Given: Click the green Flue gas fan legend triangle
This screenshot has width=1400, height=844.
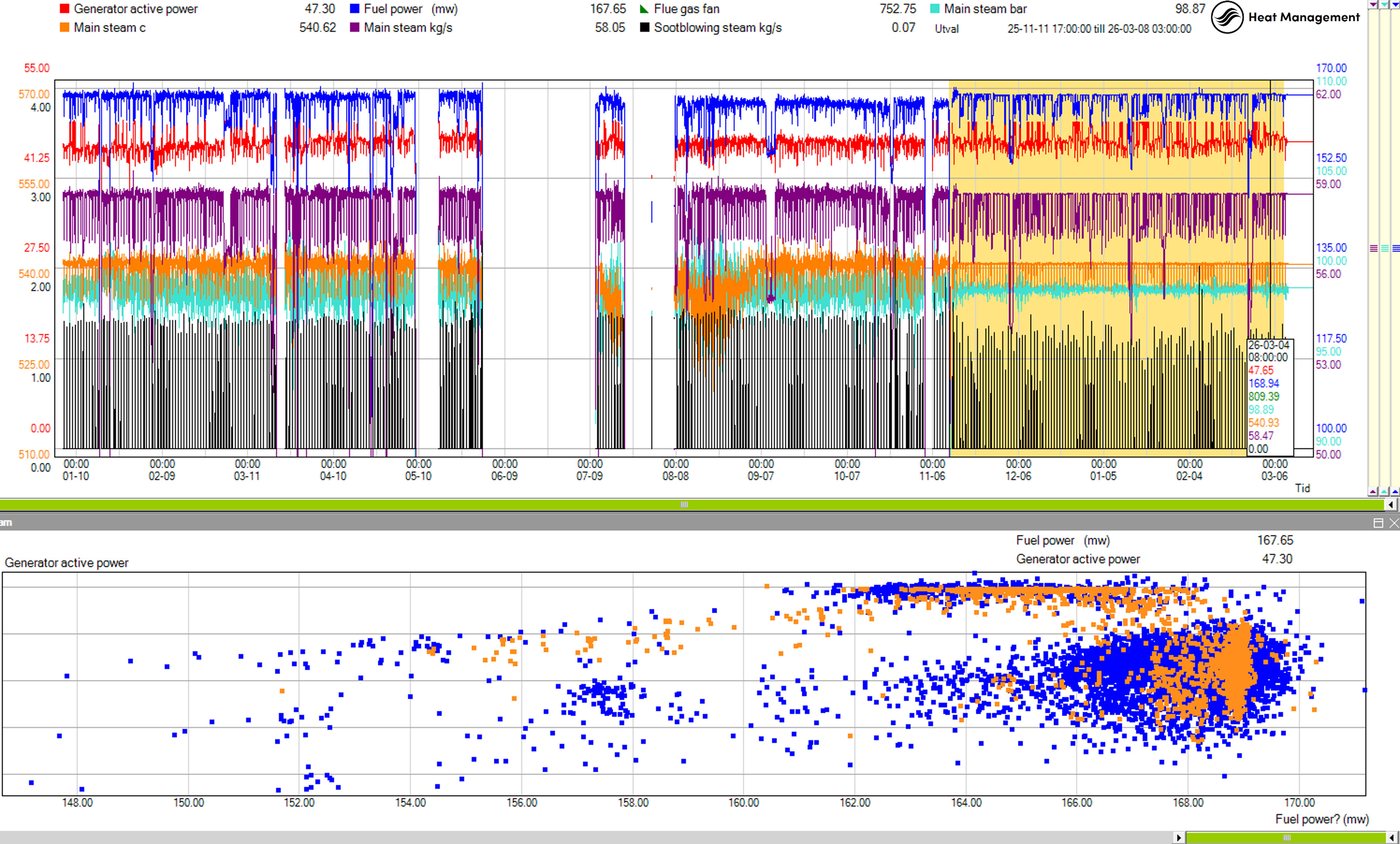Looking at the screenshot, I should (644, 9).
